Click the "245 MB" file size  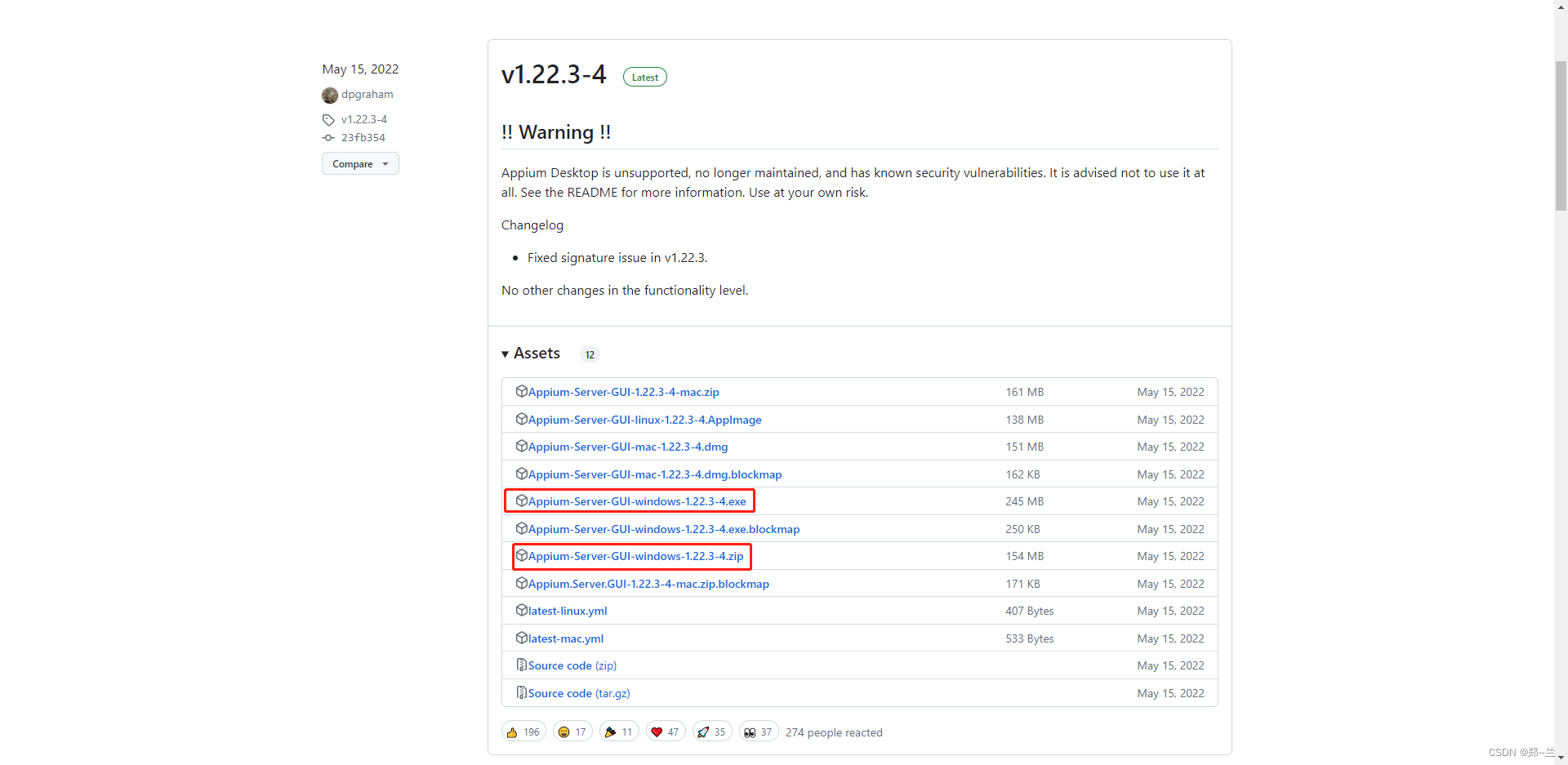pos(1024,502)
